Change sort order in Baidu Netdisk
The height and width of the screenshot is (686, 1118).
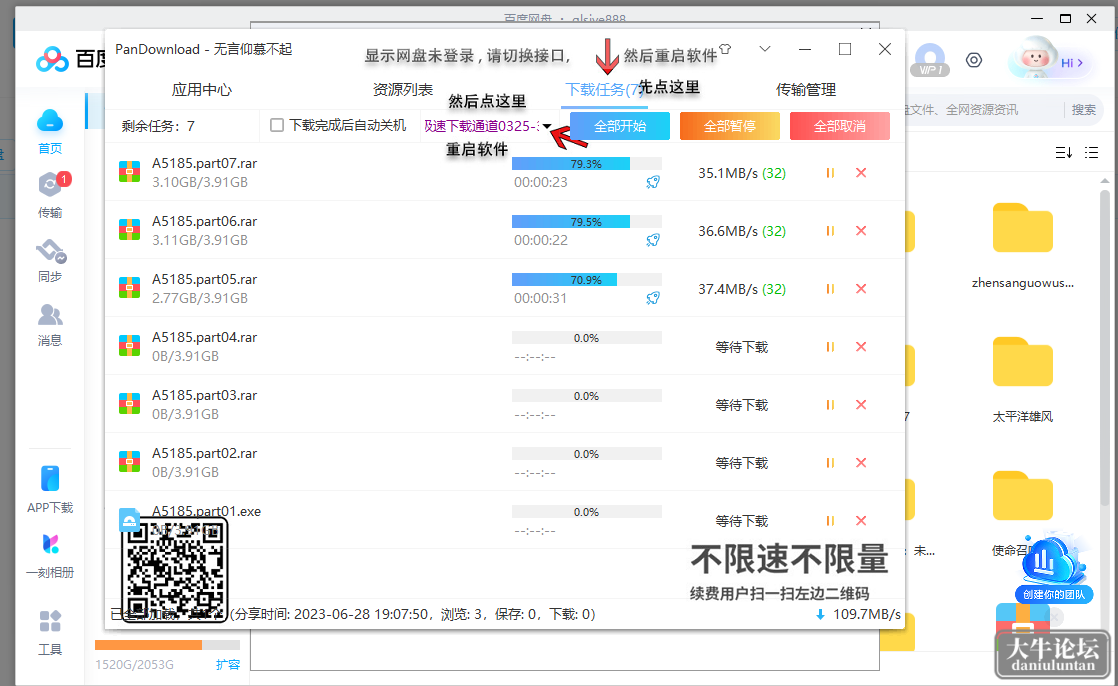point(1064,153)
